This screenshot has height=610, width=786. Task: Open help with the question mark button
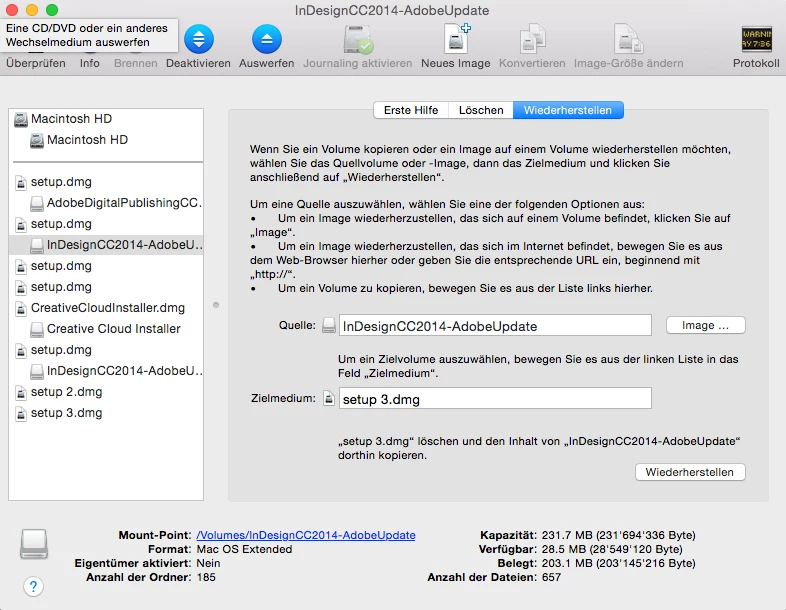tap(34, 586)
